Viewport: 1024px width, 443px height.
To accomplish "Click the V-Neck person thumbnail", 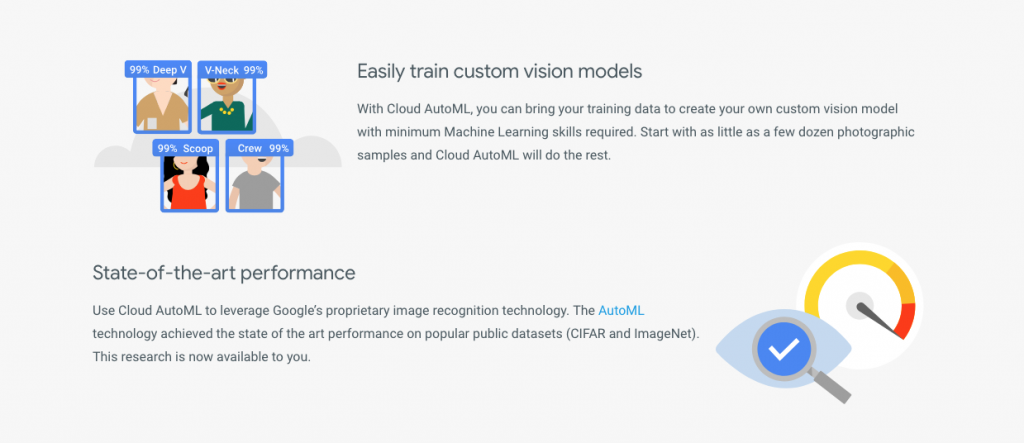I will click(x=226, y=105).
